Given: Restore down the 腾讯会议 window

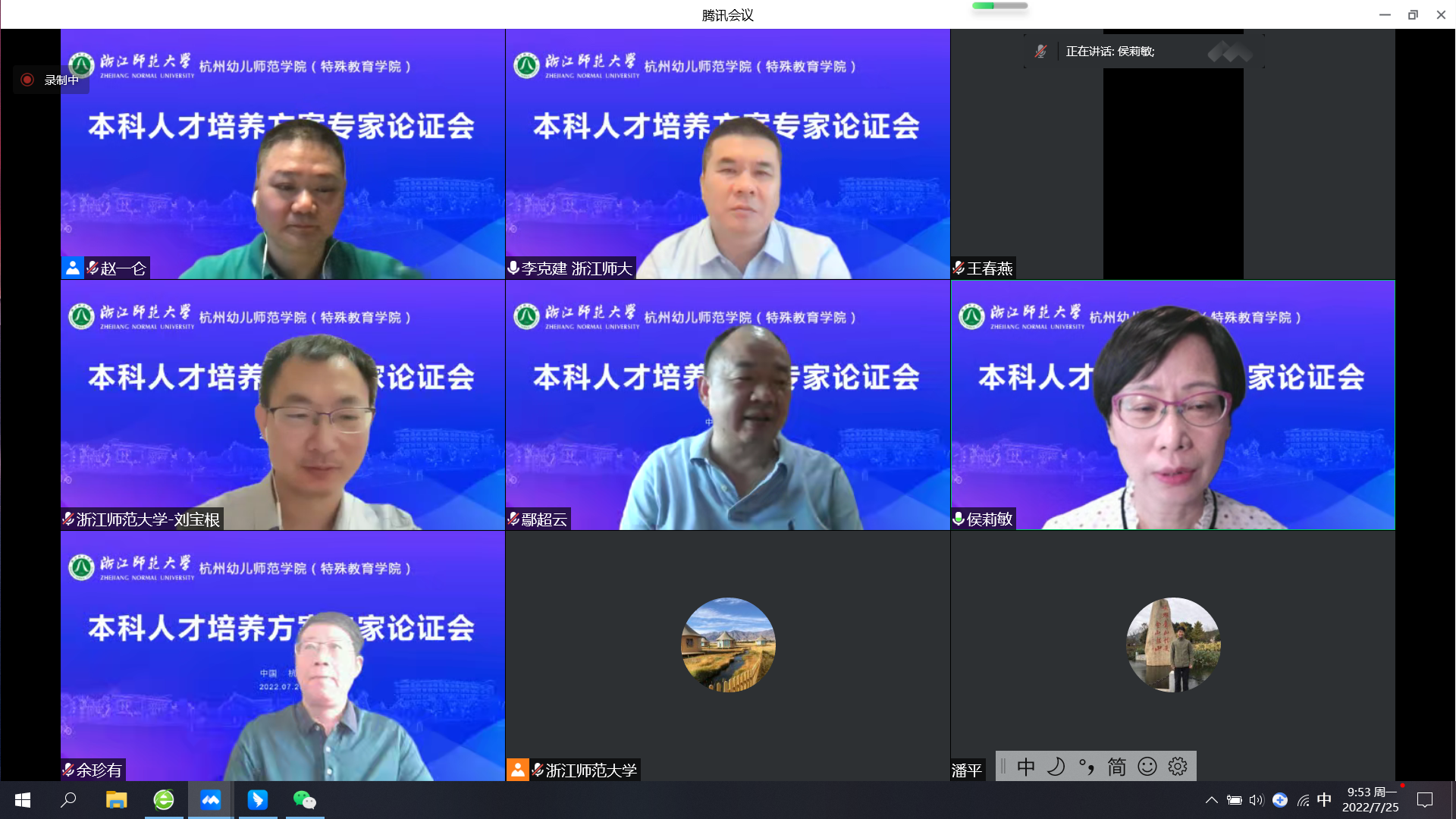Looking at the screenshot, I should [x=1413, y=14].
